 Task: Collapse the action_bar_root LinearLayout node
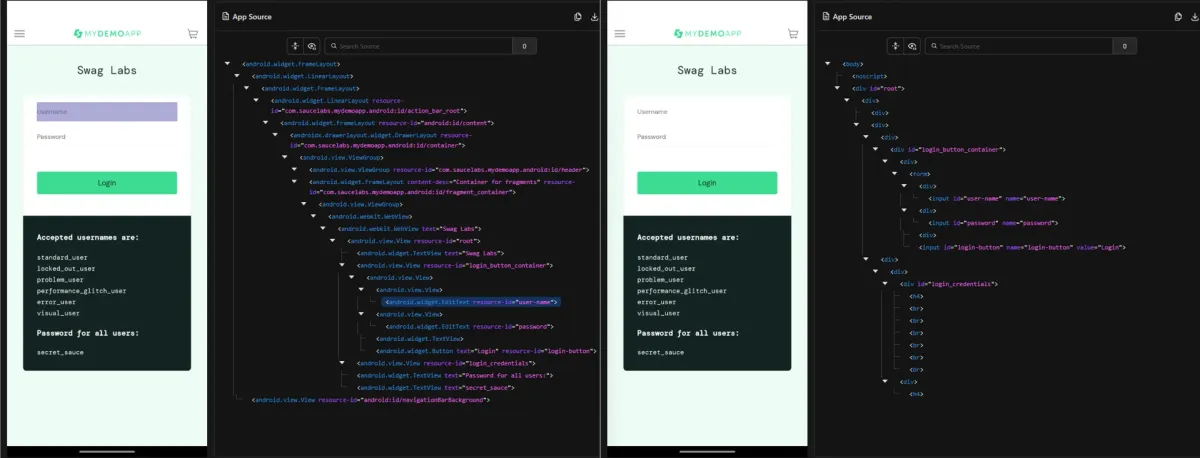[256, 100]
